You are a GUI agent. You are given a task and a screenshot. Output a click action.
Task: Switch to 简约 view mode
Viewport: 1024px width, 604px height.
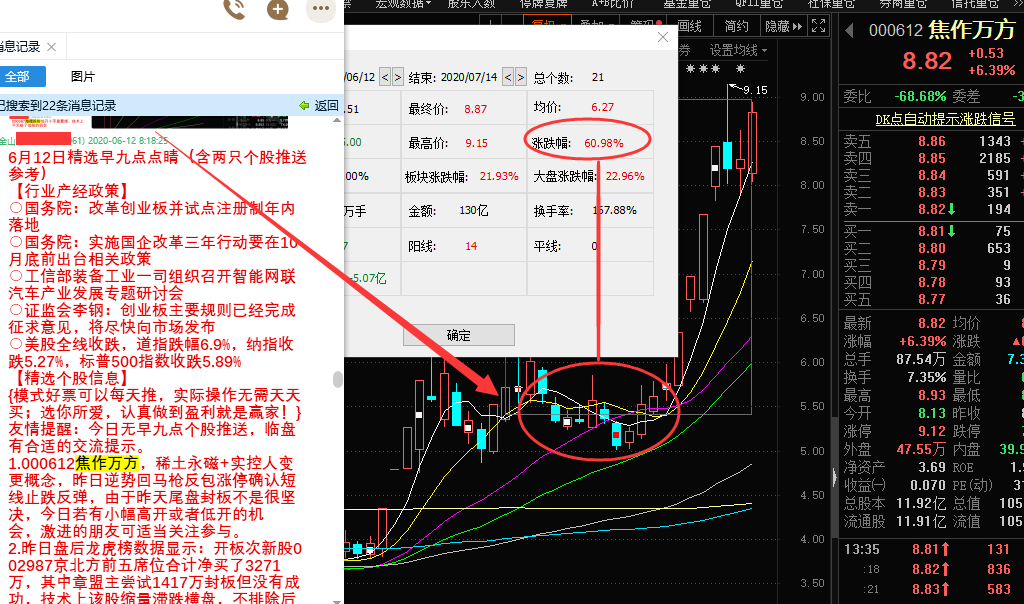click(x=737, y=26)
